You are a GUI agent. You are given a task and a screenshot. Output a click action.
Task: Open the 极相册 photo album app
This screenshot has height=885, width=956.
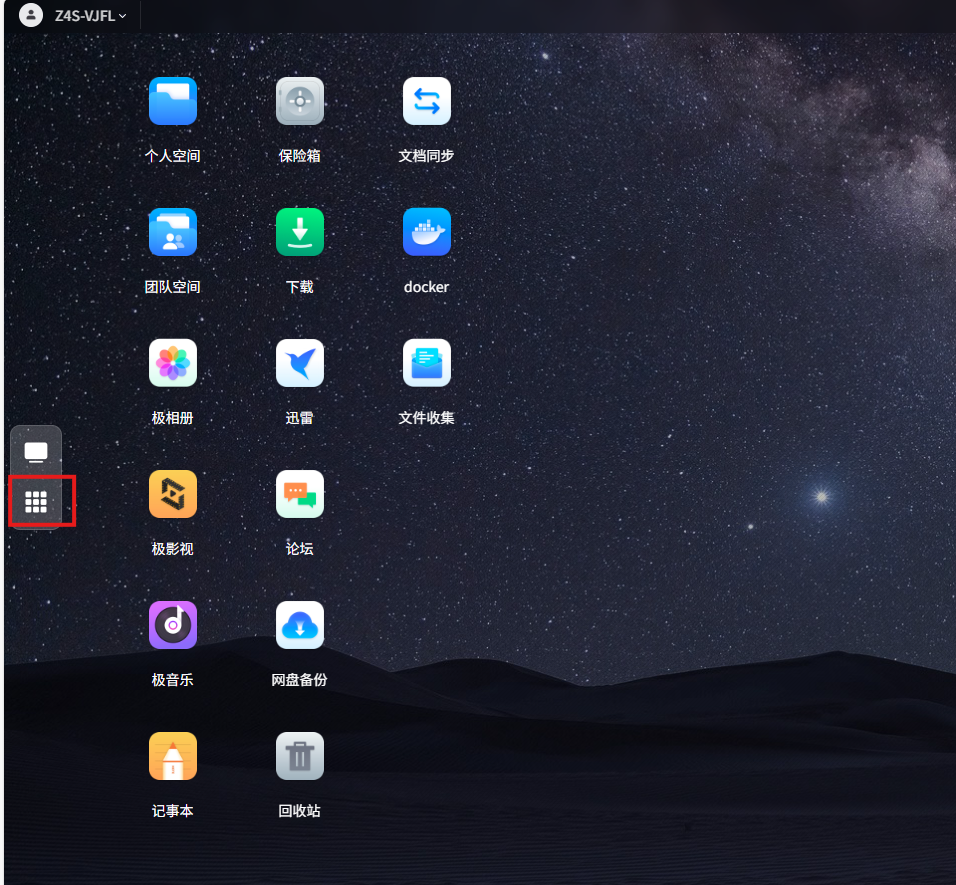(x=173, y=363)
